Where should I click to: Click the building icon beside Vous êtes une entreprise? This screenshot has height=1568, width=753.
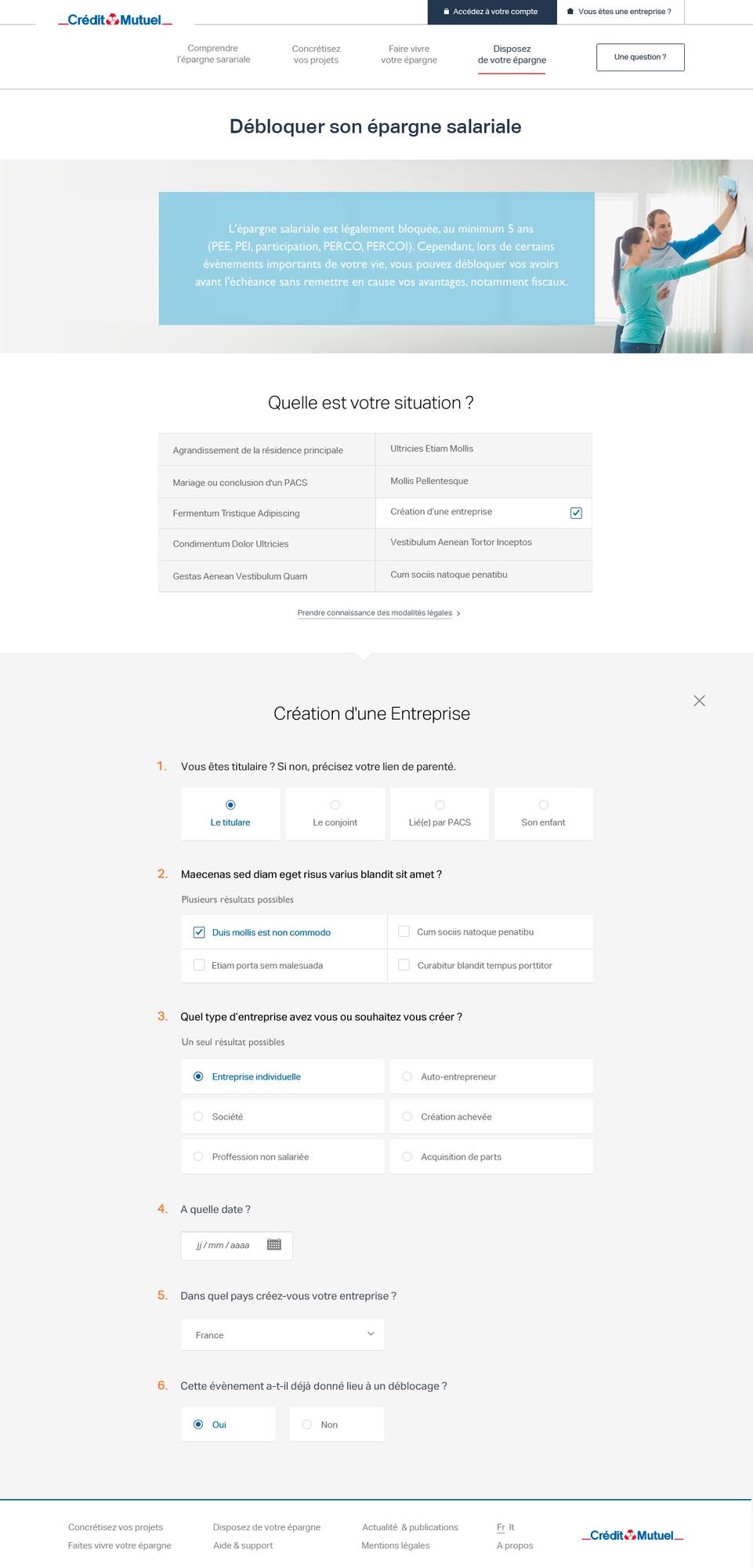pyautogui.click(x=570, y=12)
